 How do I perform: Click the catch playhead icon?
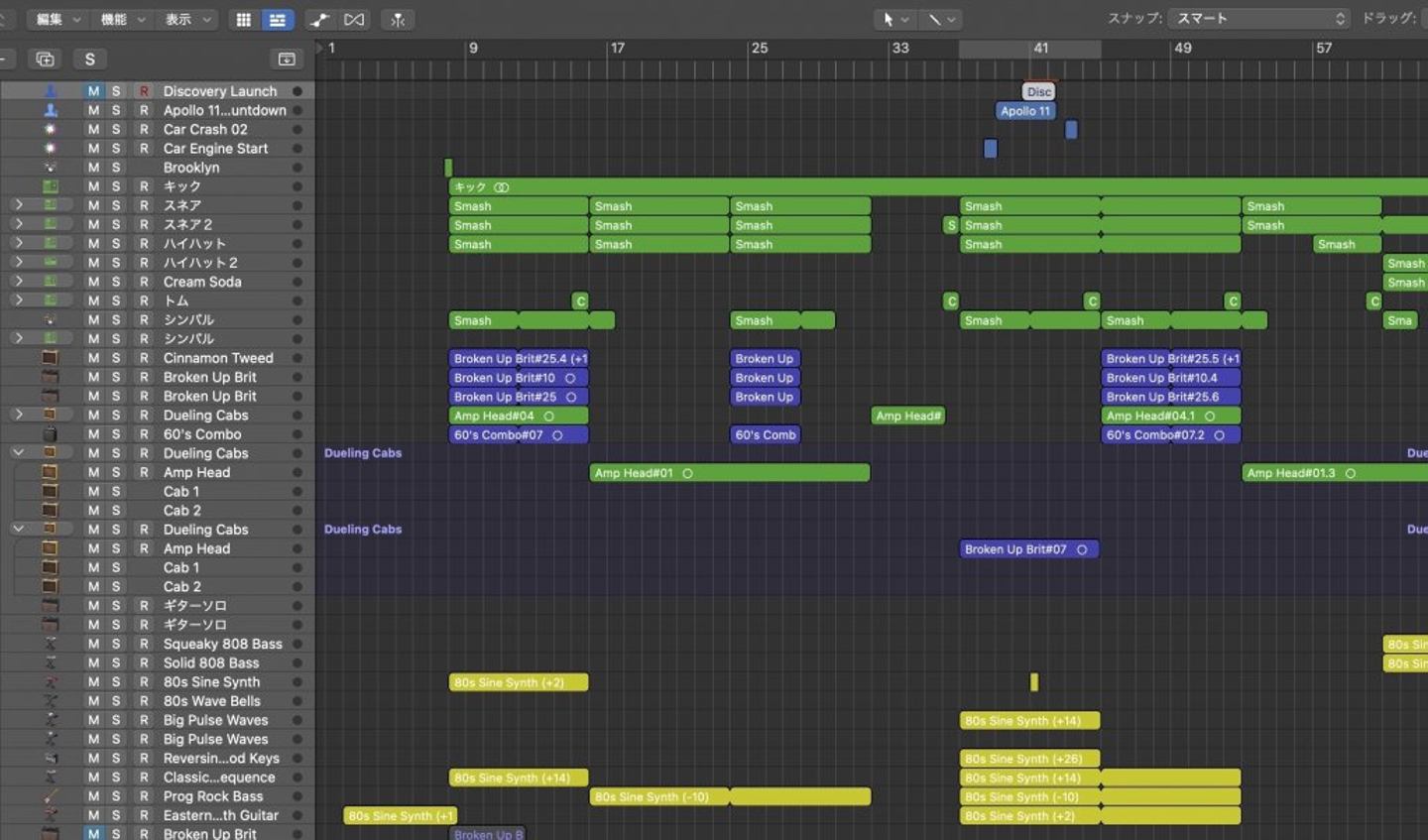click(x=398, y=20)
